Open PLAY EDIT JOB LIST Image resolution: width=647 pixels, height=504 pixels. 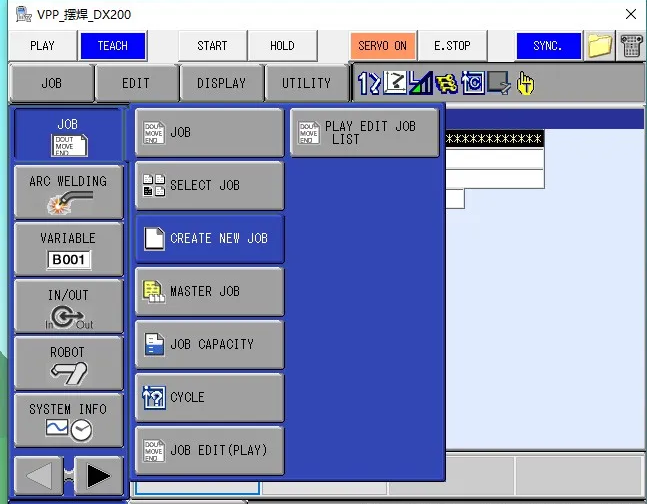click(x=365, y=133)
